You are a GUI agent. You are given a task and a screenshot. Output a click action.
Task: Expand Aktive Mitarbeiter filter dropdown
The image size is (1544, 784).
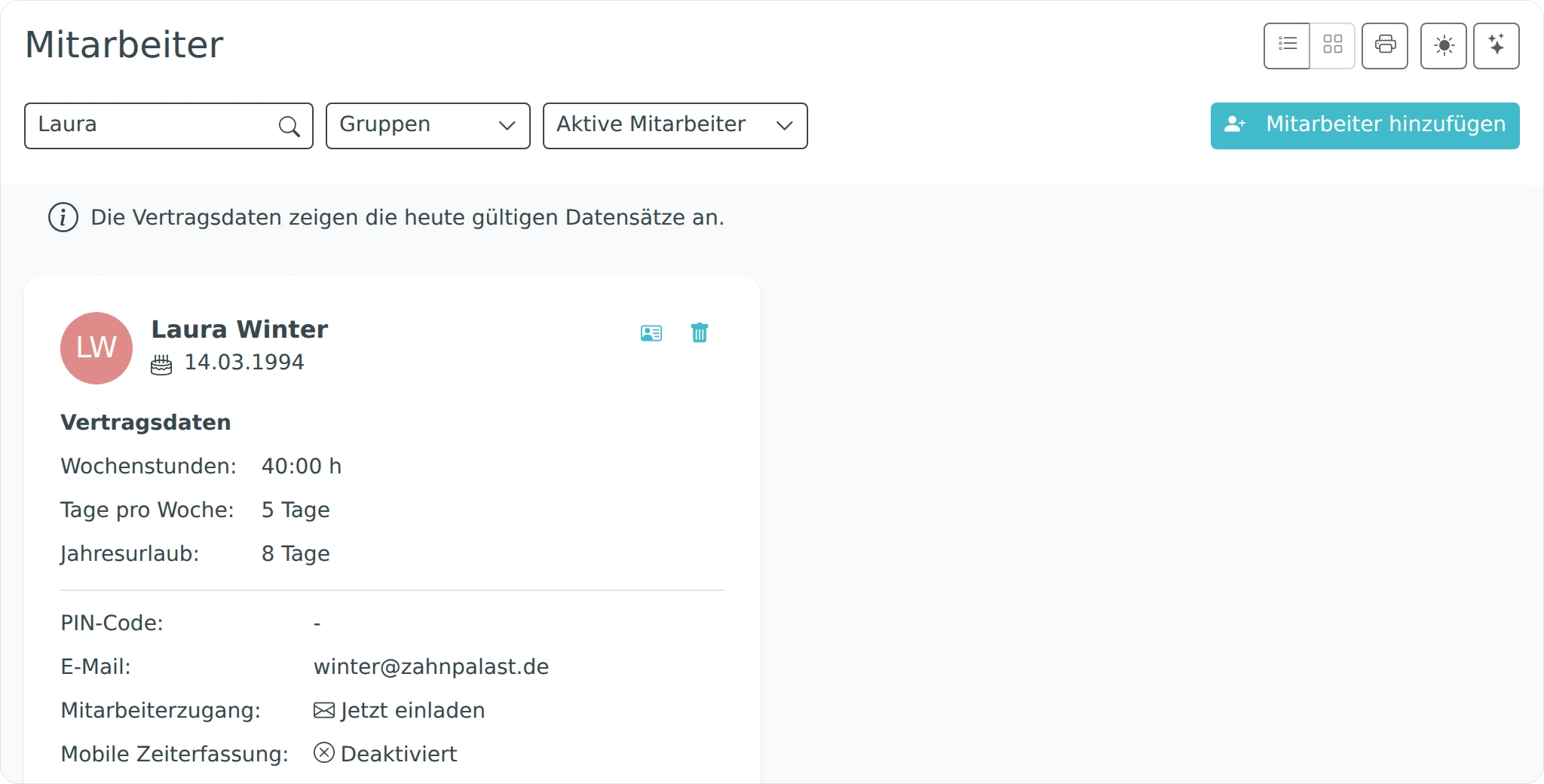(x=675, y=126)
